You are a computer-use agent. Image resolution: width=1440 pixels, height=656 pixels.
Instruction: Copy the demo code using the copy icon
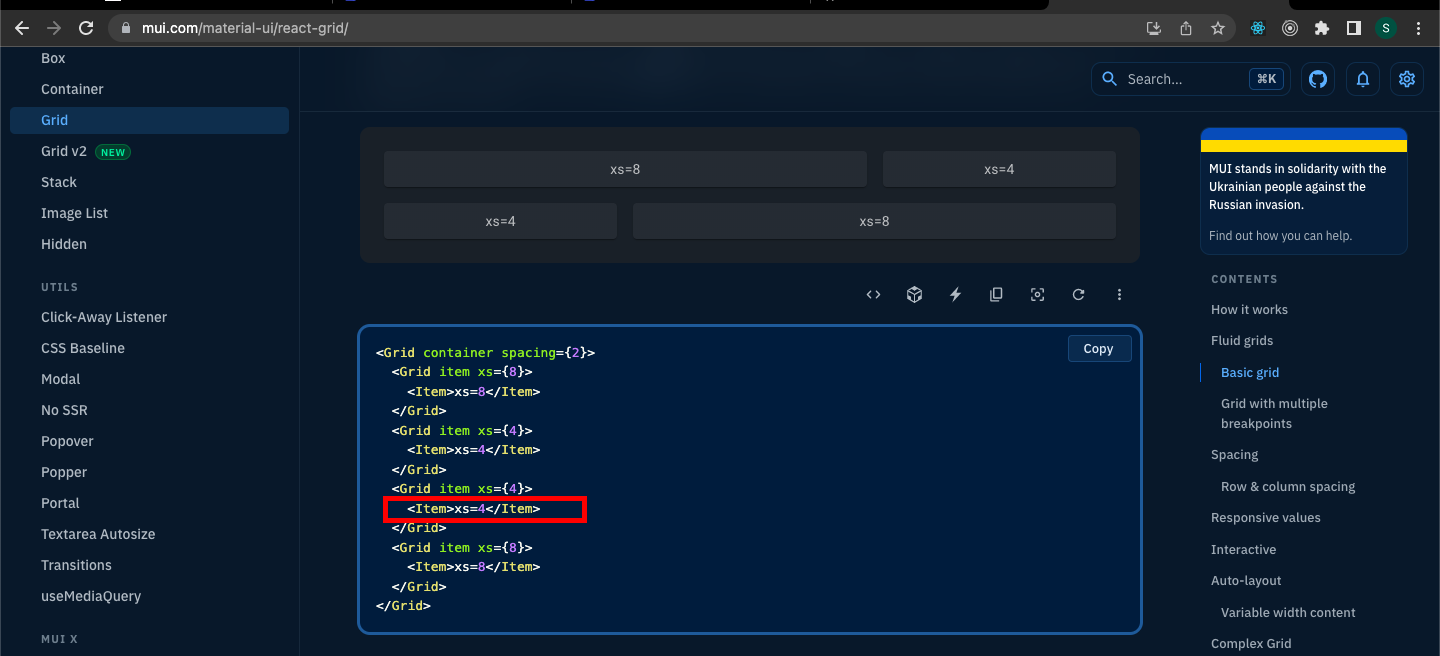[996, 294]
